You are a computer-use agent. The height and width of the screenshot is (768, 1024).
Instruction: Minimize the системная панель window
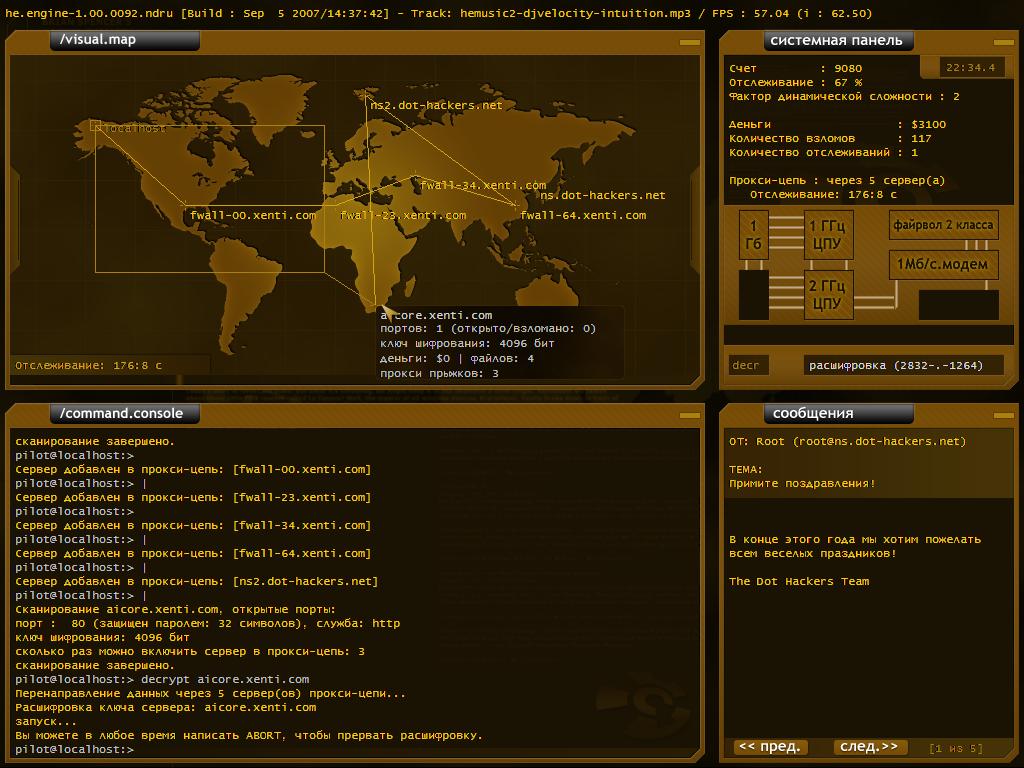[1003, 42]
